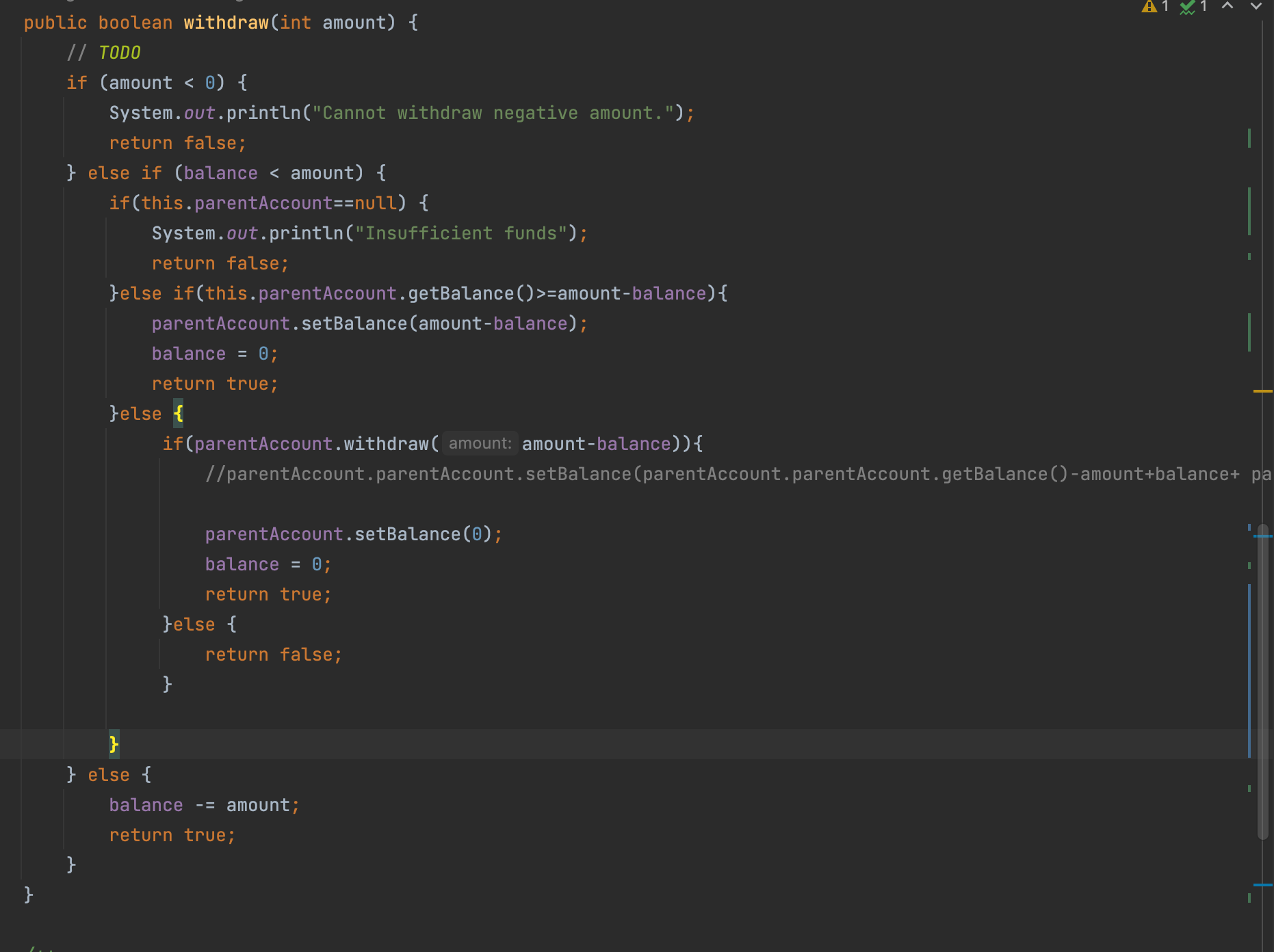The height and width of the screenshot is (952, 1274).
Task: Click the yellow warning stripe marker
Action: (x=1262, y=391)
